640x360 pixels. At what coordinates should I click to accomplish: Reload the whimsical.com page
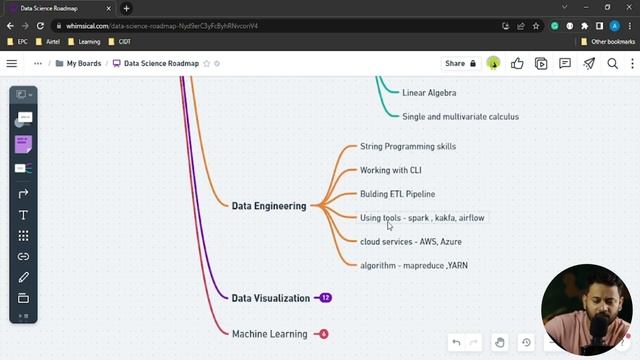tap(40, 26)
